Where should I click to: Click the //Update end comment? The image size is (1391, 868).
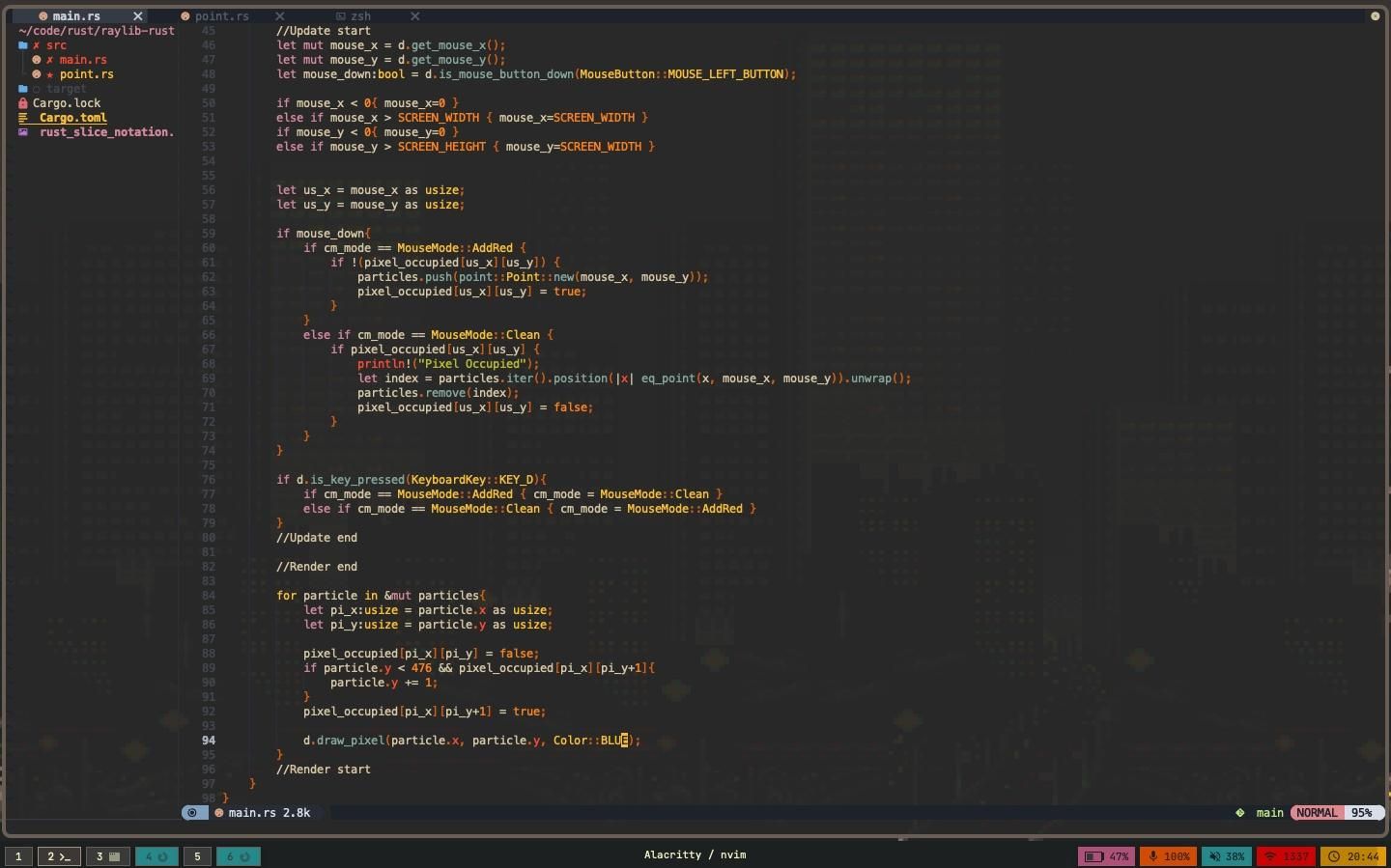pyautogui.click(x=317, y=538)
